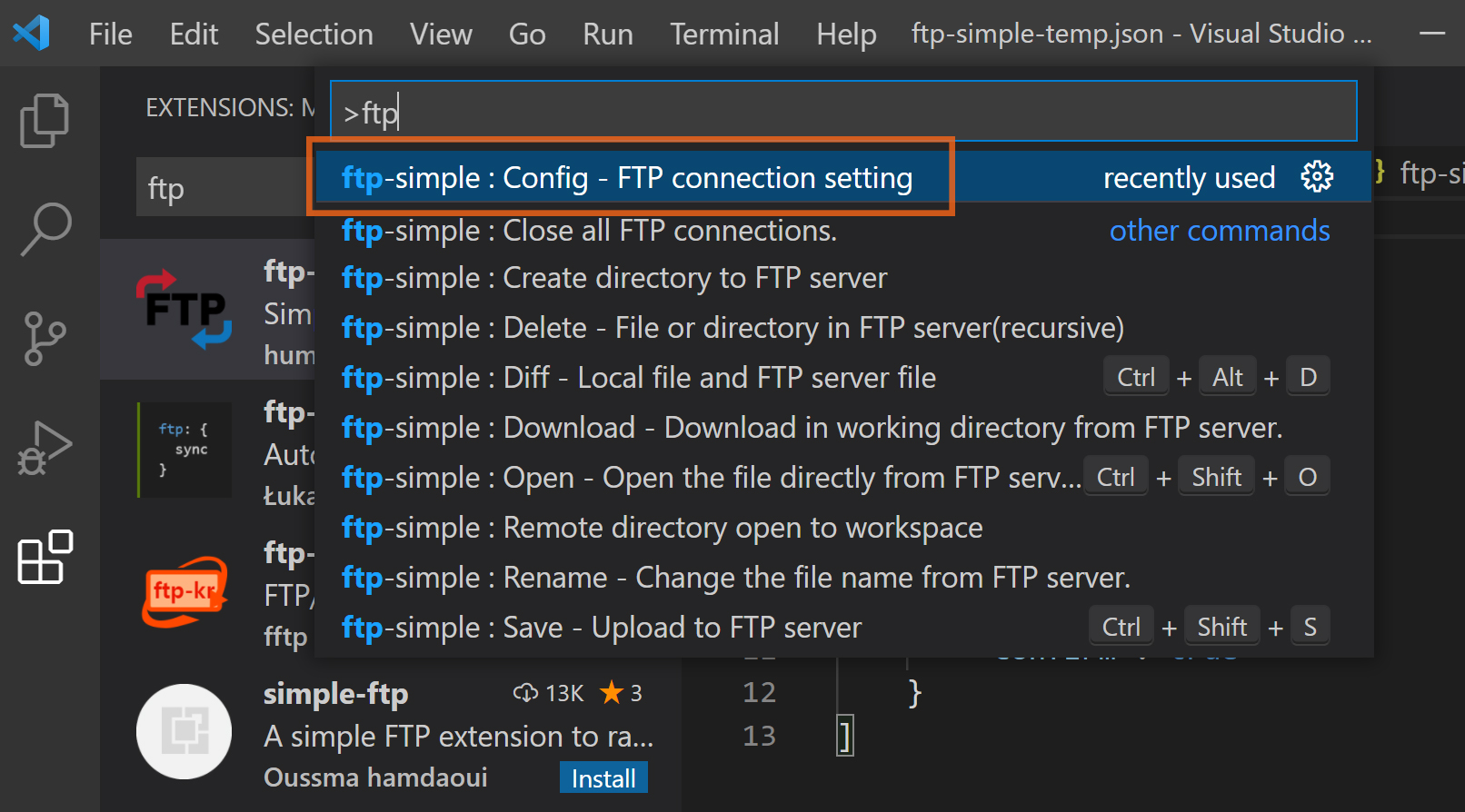Image resolution: width=1465 pixels, height=812 pixels.
Task: Open the Terminal menu
Action: [724, 34]
